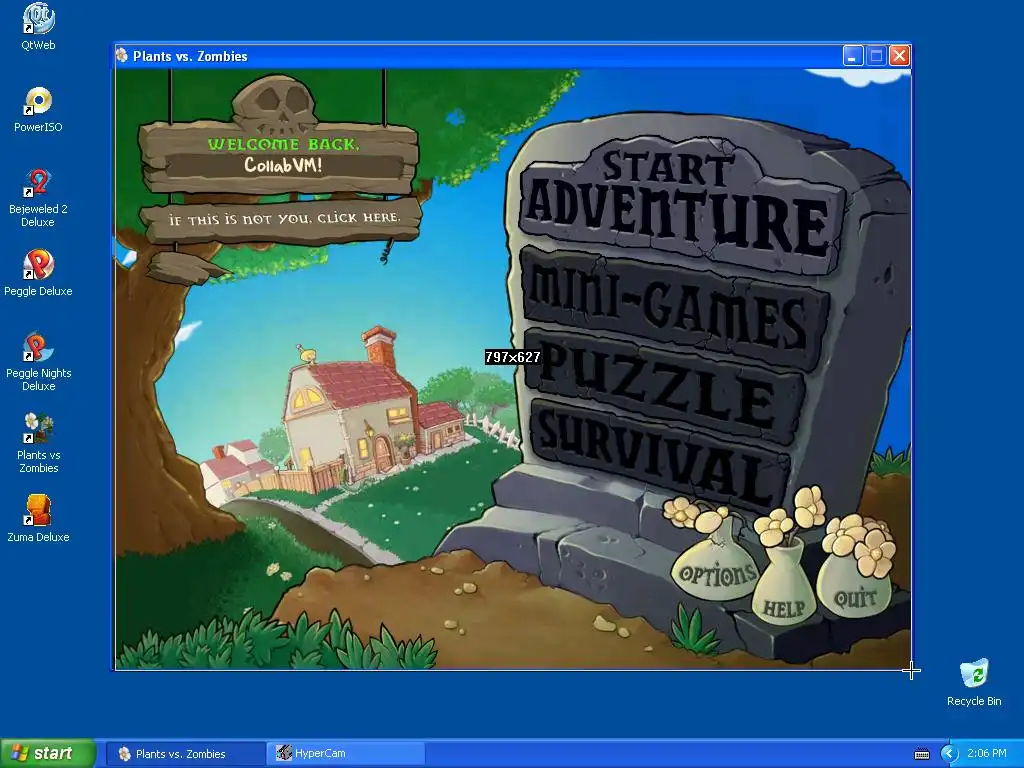This screenshot has height=768, width=1024.
Task: Switch to Plants vs. Zombies taskbar button
Action: coord(185,754)
